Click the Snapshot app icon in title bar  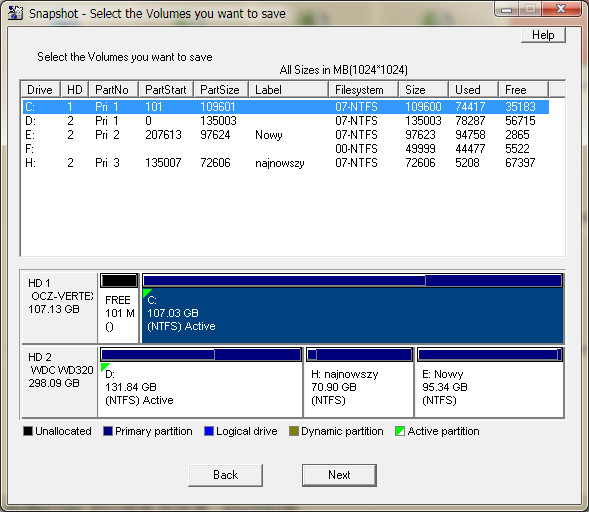click(15, 13)
